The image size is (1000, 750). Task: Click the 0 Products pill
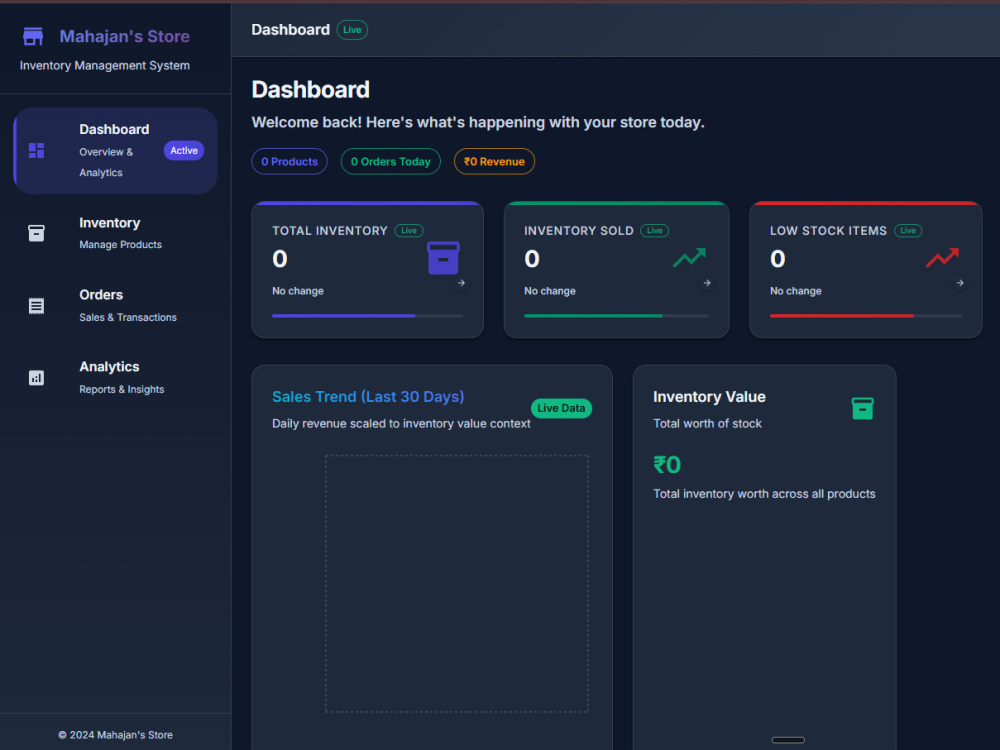[290, 161]
